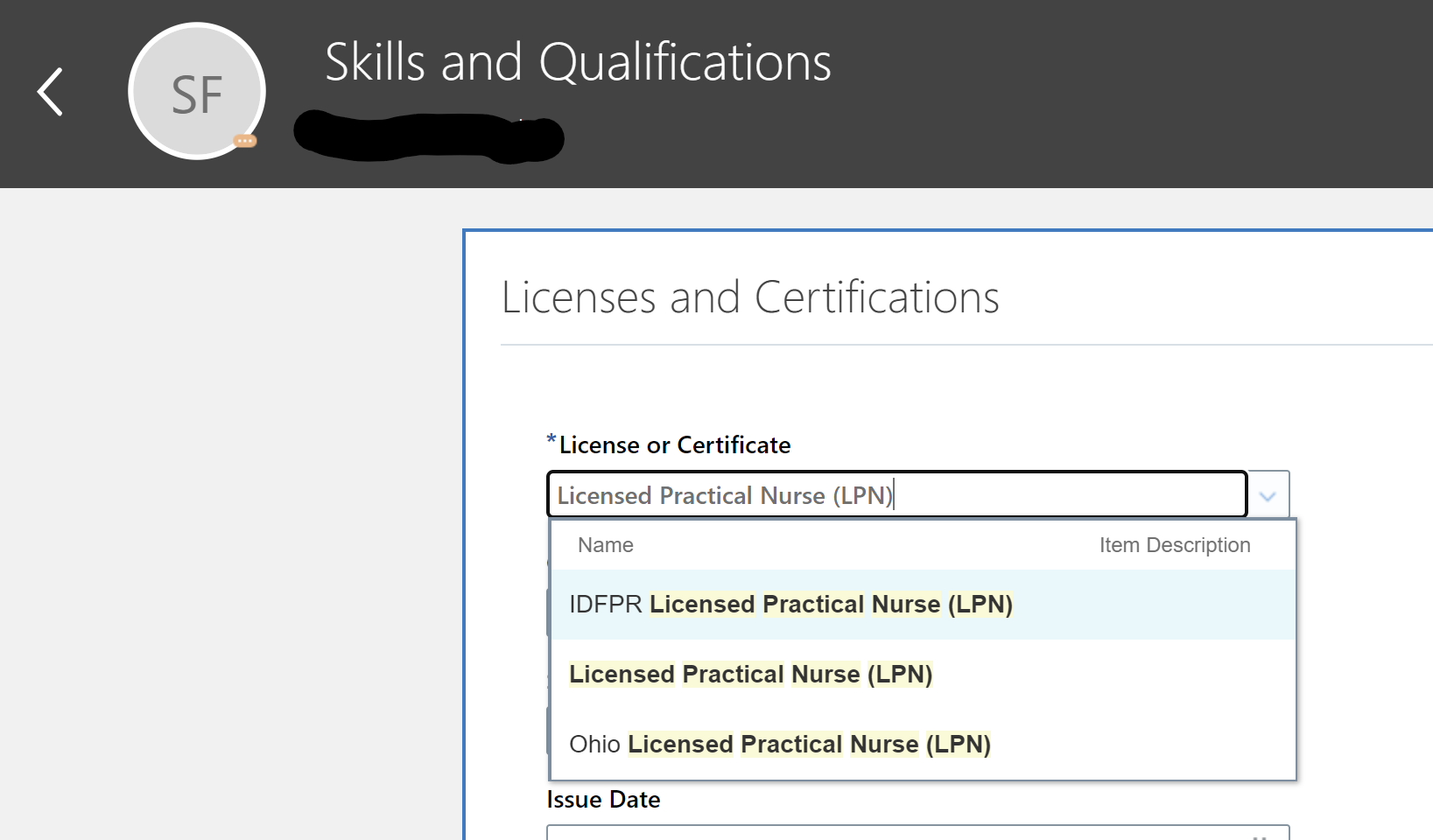Open the SF profile avatar
The width and height of the screenshot is (1433, 840).
coord(196,91)
